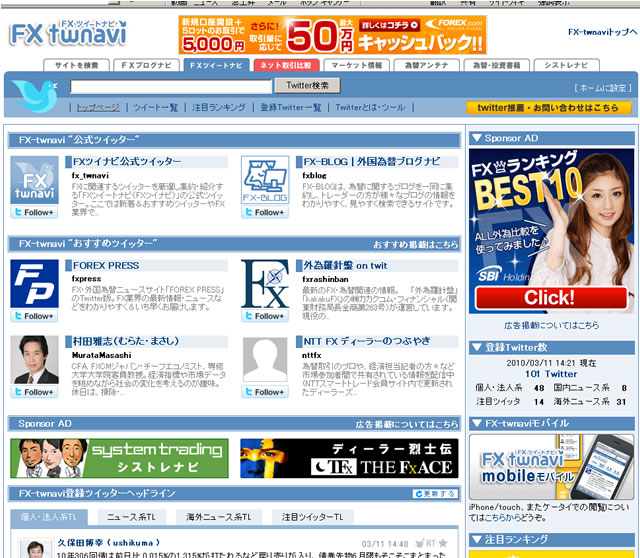640x558 pixels.
Task: Open the サイトを検索 tab
Action: pyautogui.click(x=77, y=65)
